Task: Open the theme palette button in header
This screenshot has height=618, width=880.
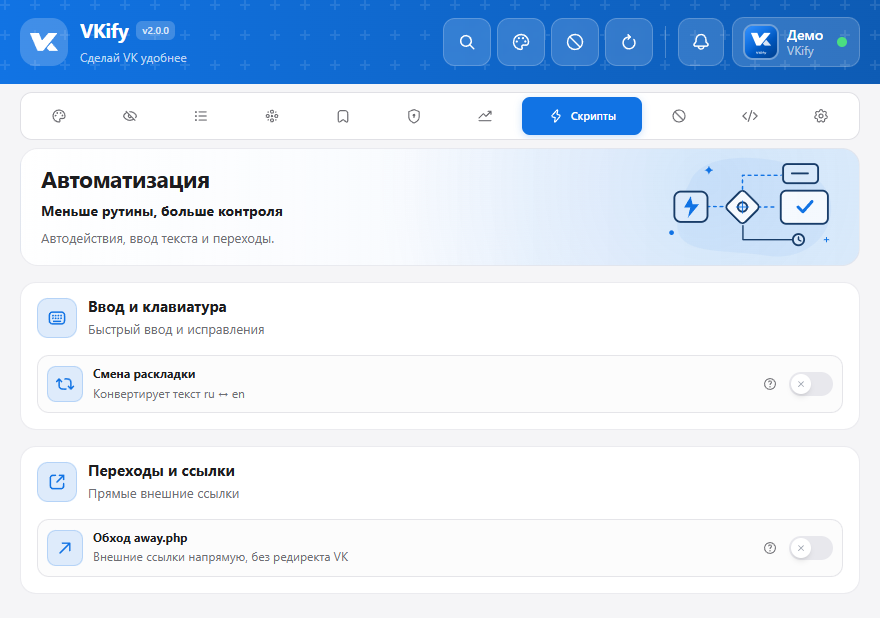Action: point(521,42)
